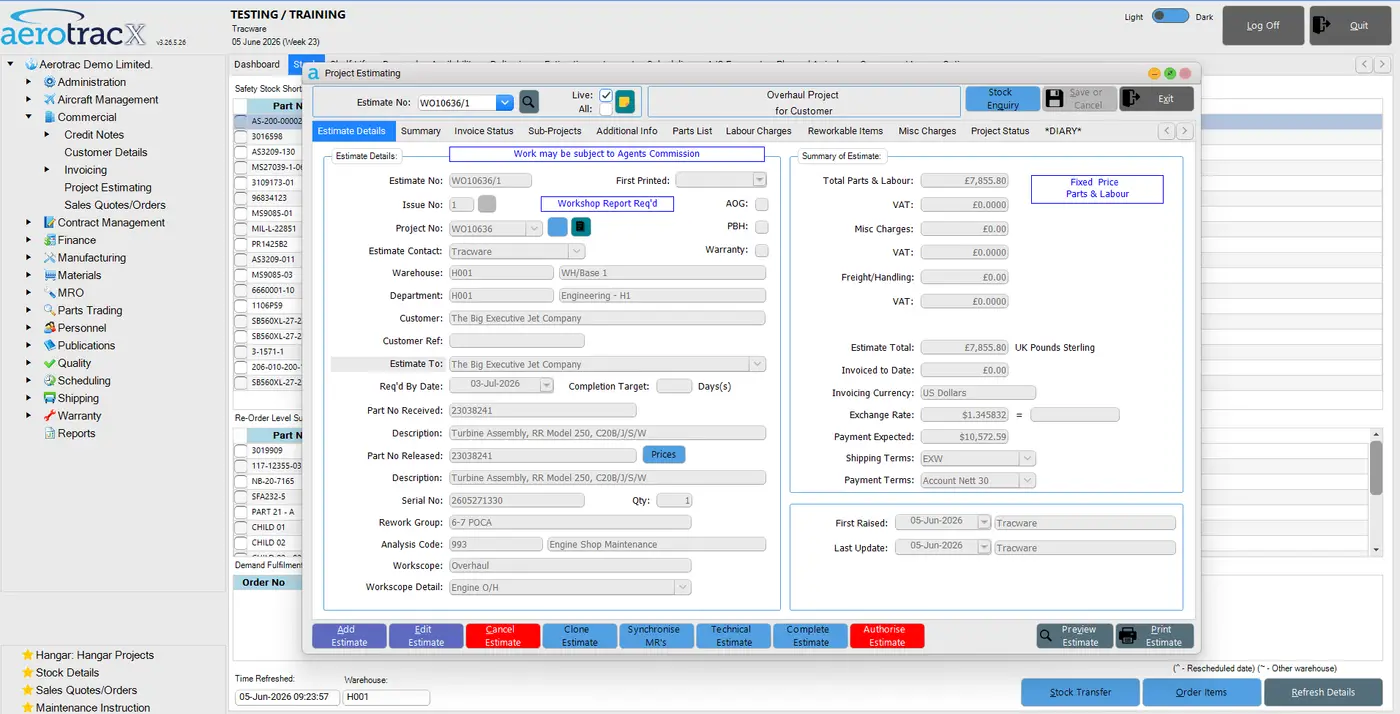1400x714 pixels.
Task: Open the yellow sticky note icon
Action: [624, 102]
